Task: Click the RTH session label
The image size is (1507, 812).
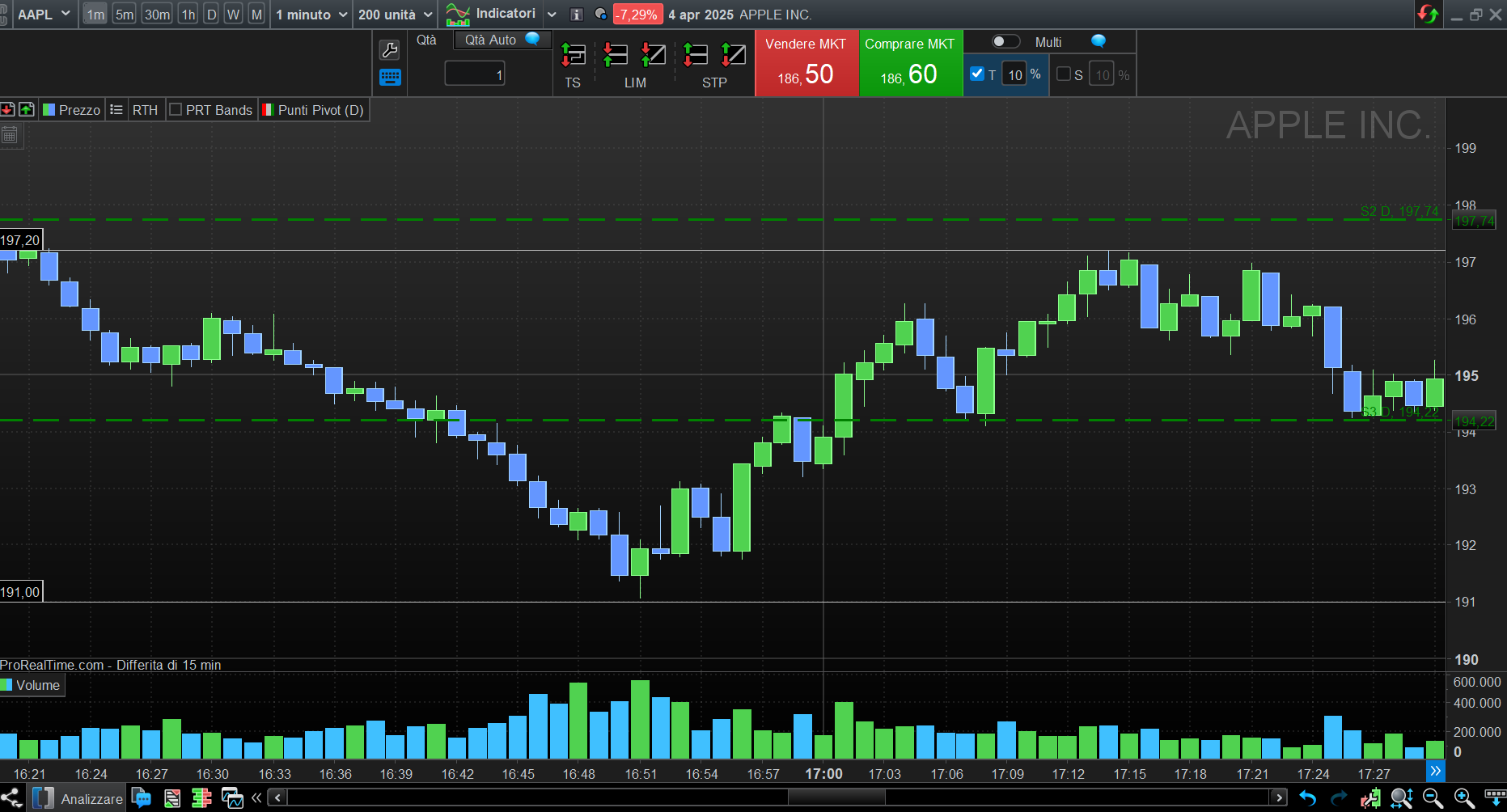Action: point(146,109)
